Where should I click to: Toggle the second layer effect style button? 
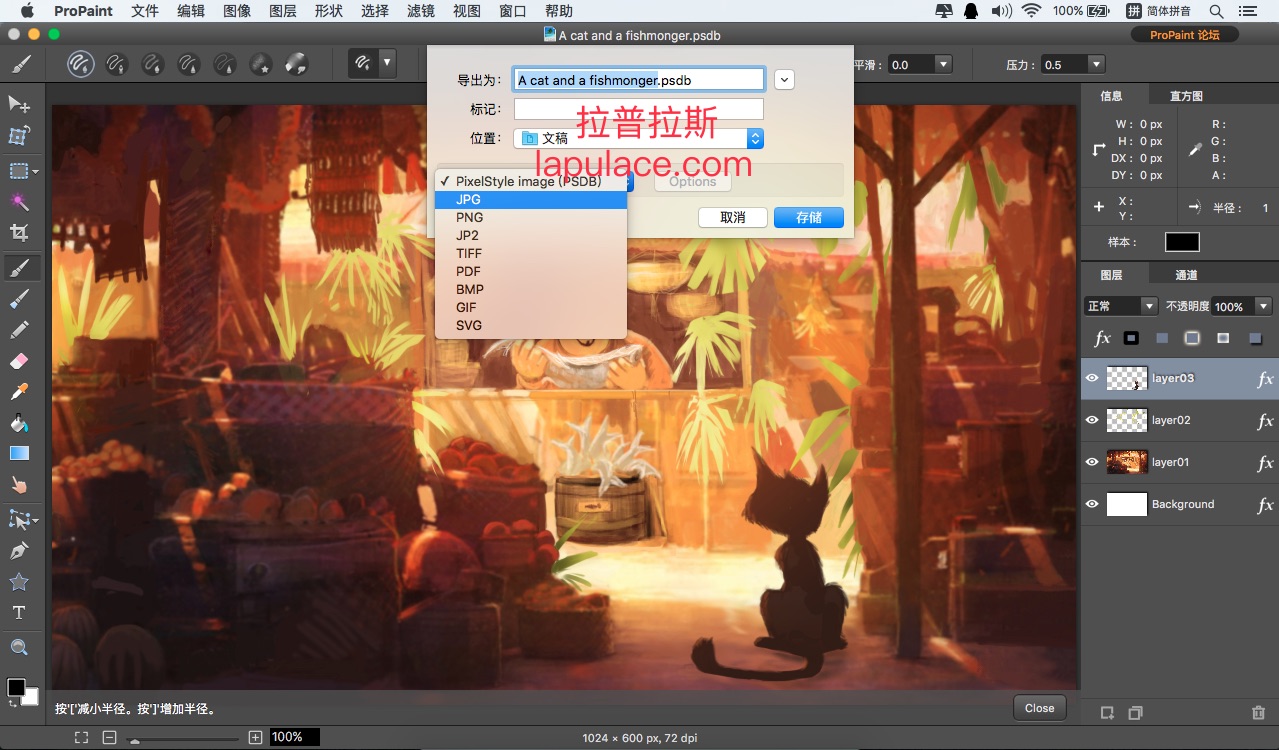pos(1162,338)
